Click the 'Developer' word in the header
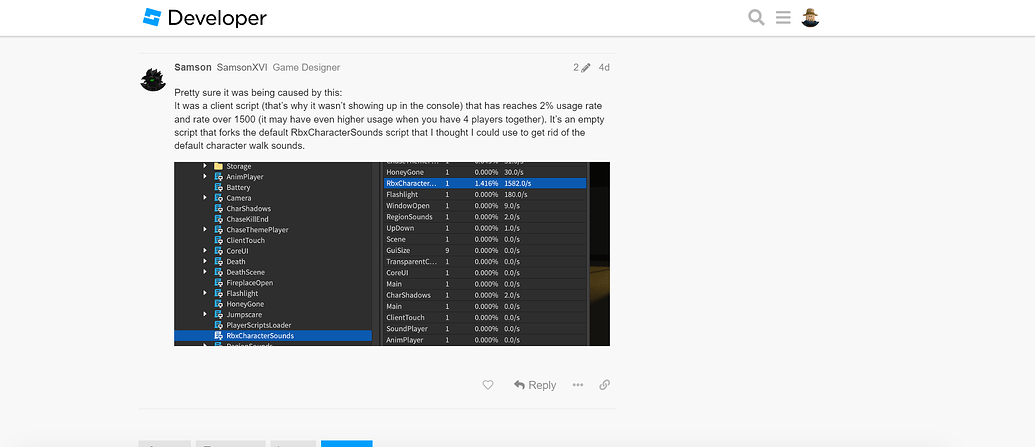 pos(217,18)
